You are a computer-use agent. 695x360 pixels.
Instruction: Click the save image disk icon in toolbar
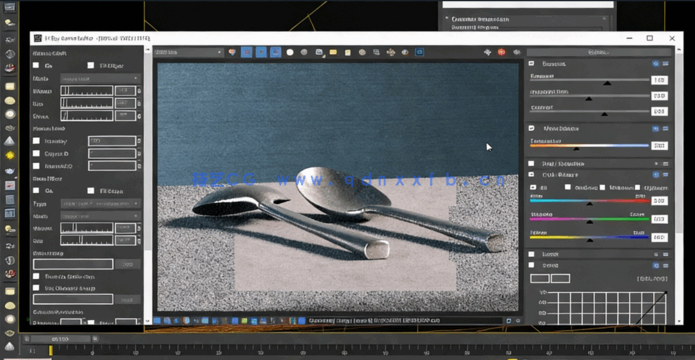tap(319, 52)
